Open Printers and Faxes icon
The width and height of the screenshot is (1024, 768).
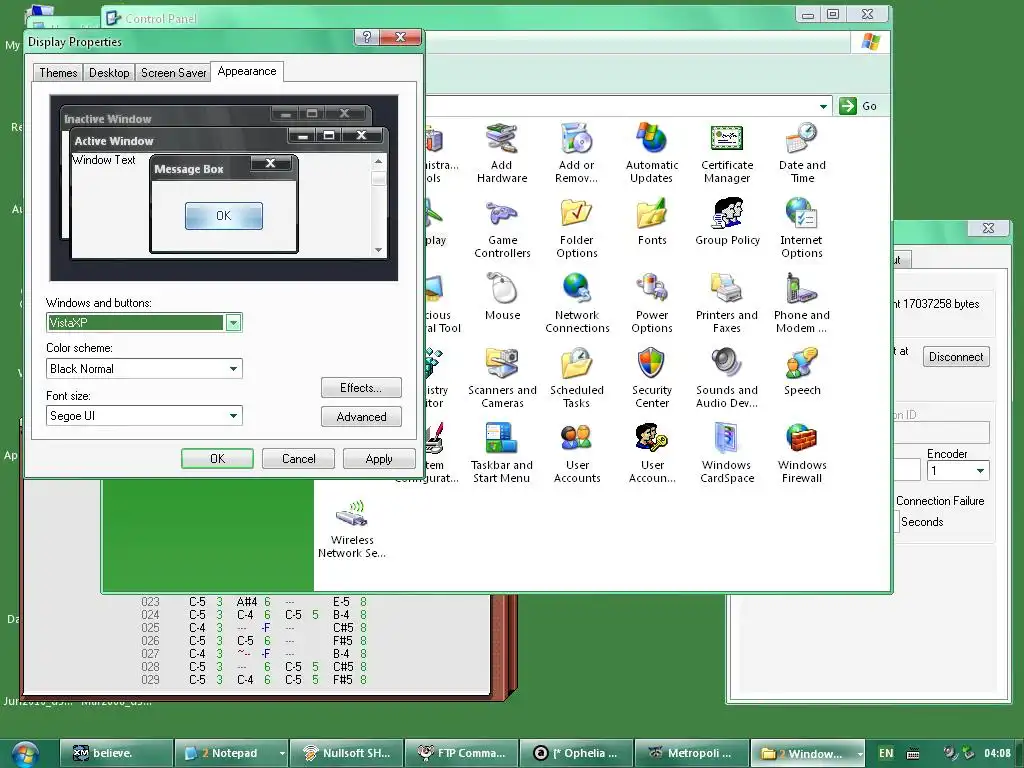727,303
